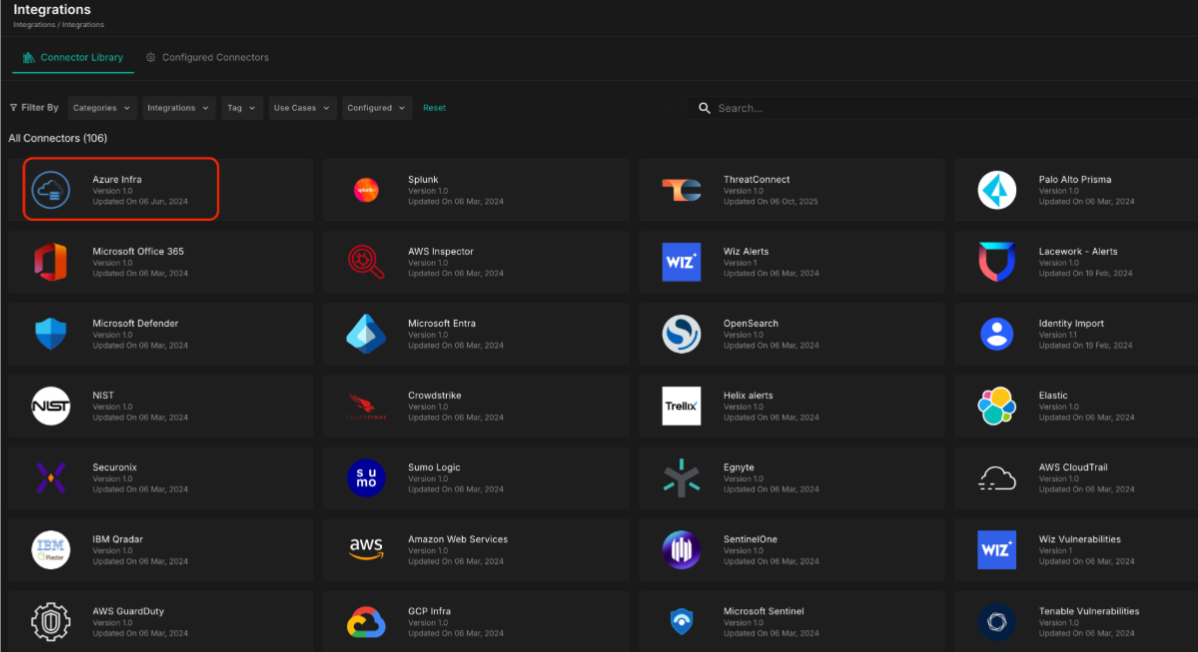Image resolution: width=1198 pixels, height=652 pixels.
Task: Expand the Categories filter dropdown
Action: coord(102,108)
